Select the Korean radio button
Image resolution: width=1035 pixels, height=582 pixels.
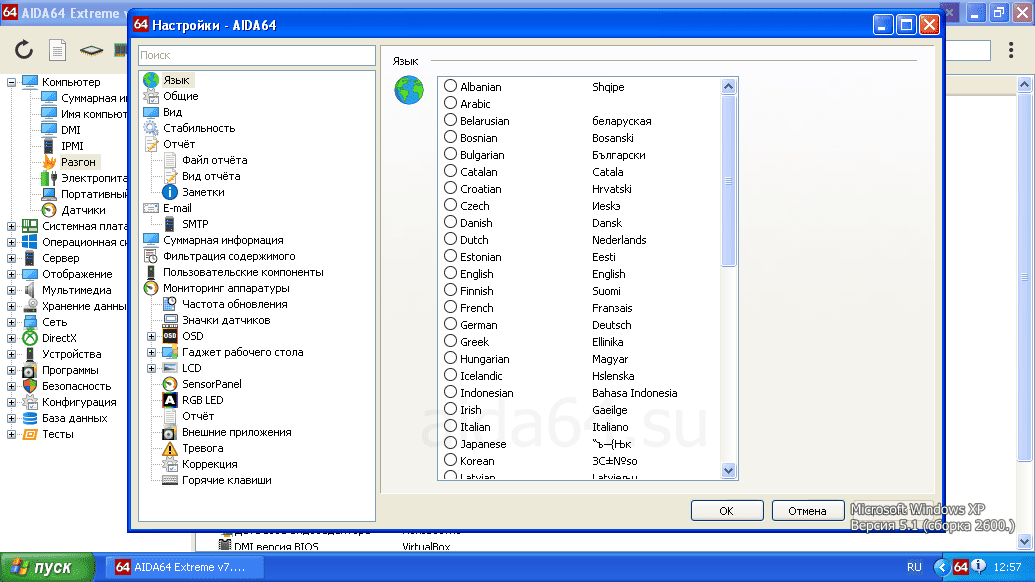coord(450,460)
